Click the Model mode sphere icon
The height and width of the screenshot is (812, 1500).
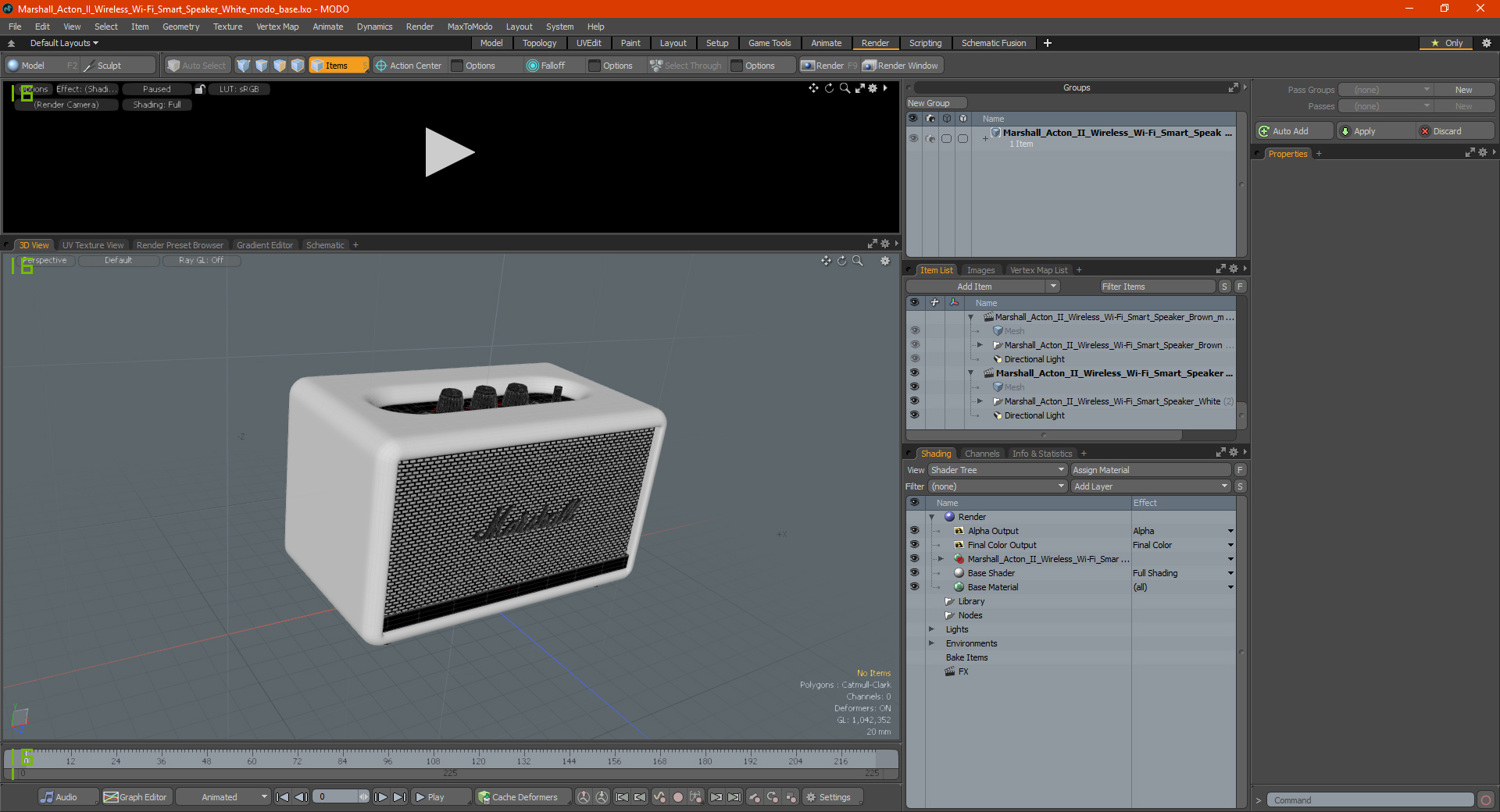(13, 66)
